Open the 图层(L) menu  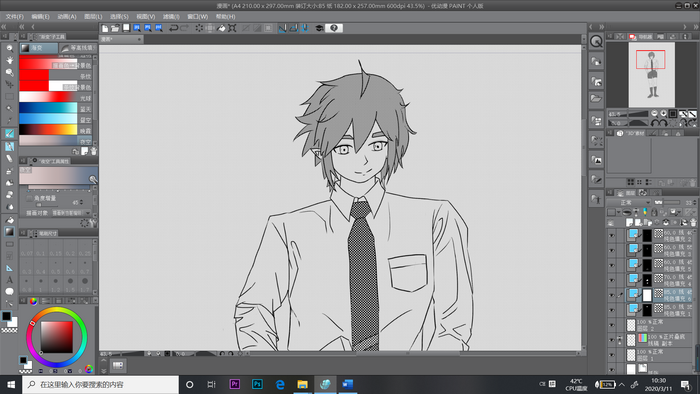click(93, 17)
